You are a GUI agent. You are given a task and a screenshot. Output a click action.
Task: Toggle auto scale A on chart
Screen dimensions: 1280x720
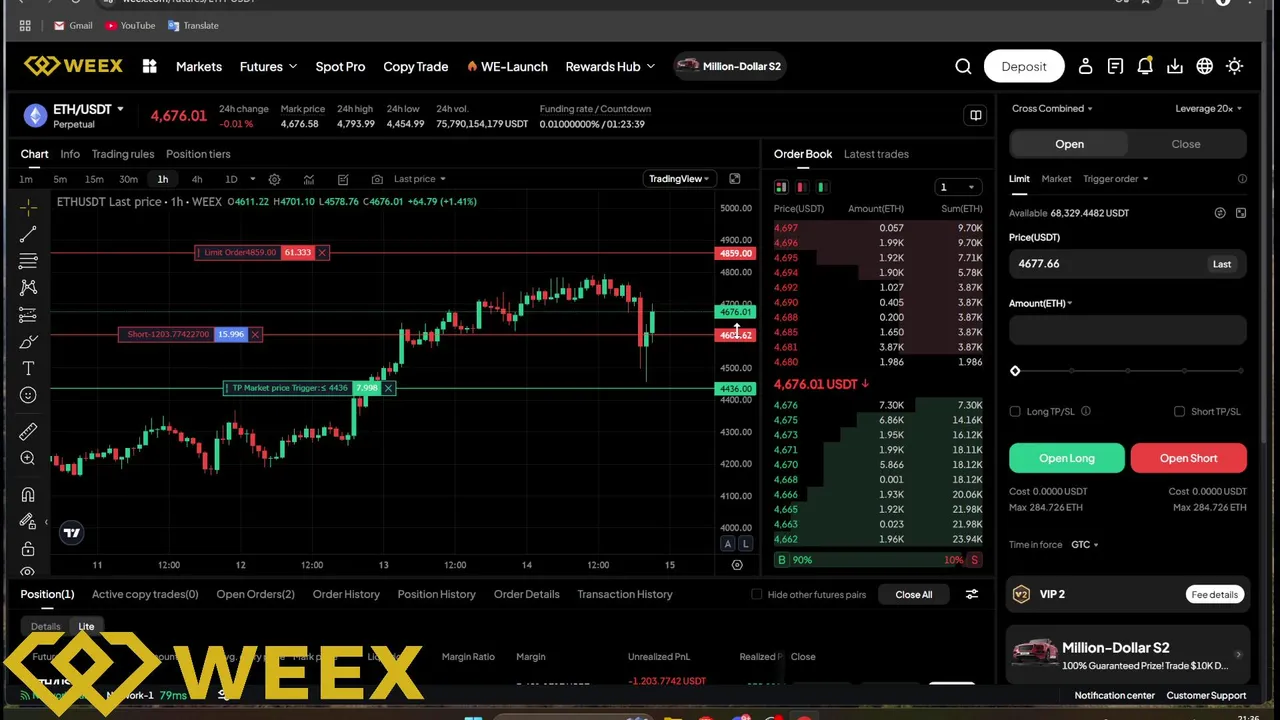click(727, 543)
